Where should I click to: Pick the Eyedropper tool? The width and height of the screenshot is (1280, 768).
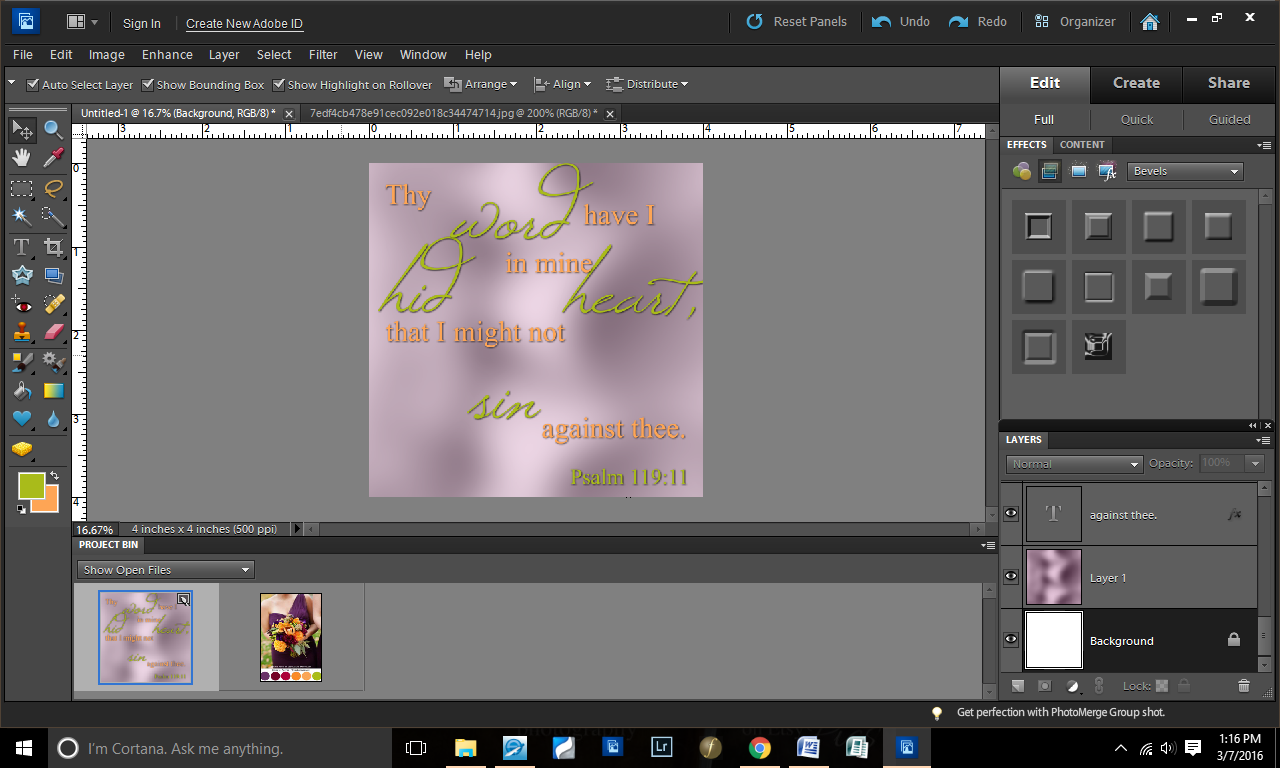[53, 157]
